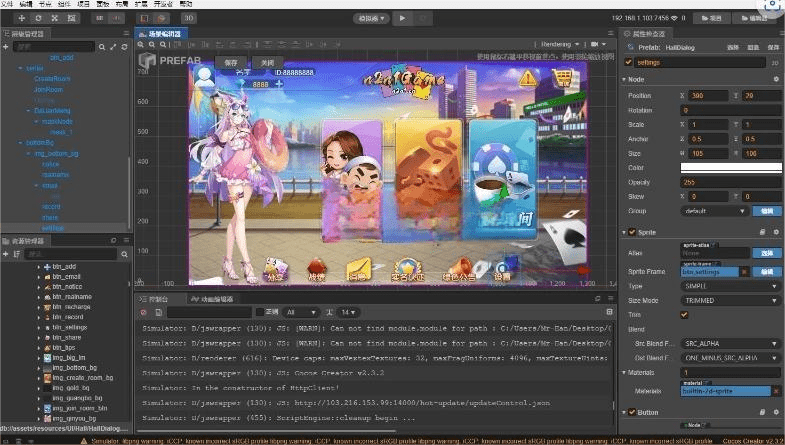Change console font size dropdown showing 14

[348, 312]
